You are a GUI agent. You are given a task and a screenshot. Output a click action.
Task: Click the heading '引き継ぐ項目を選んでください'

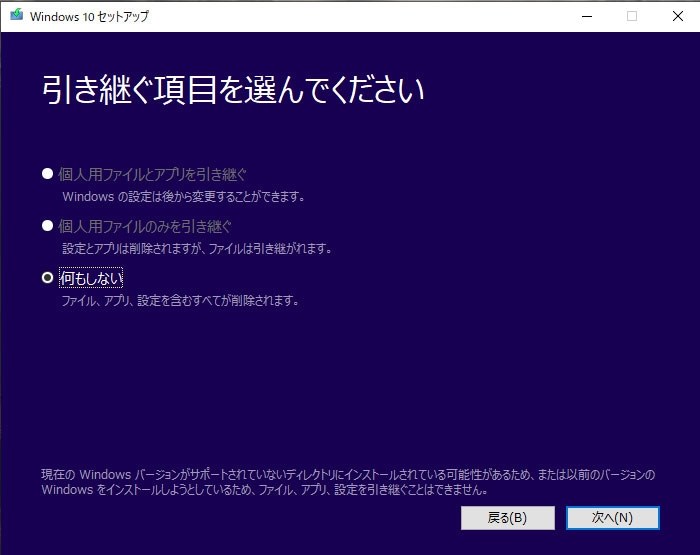[233, 90]
